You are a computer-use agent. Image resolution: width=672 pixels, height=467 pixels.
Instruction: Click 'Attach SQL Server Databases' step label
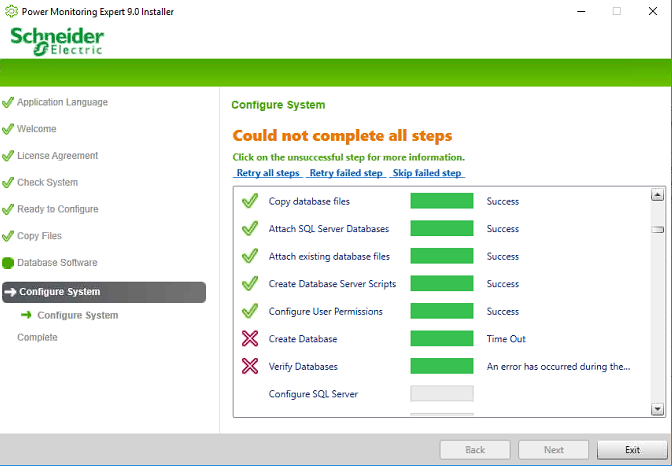[x=329, y=229]
